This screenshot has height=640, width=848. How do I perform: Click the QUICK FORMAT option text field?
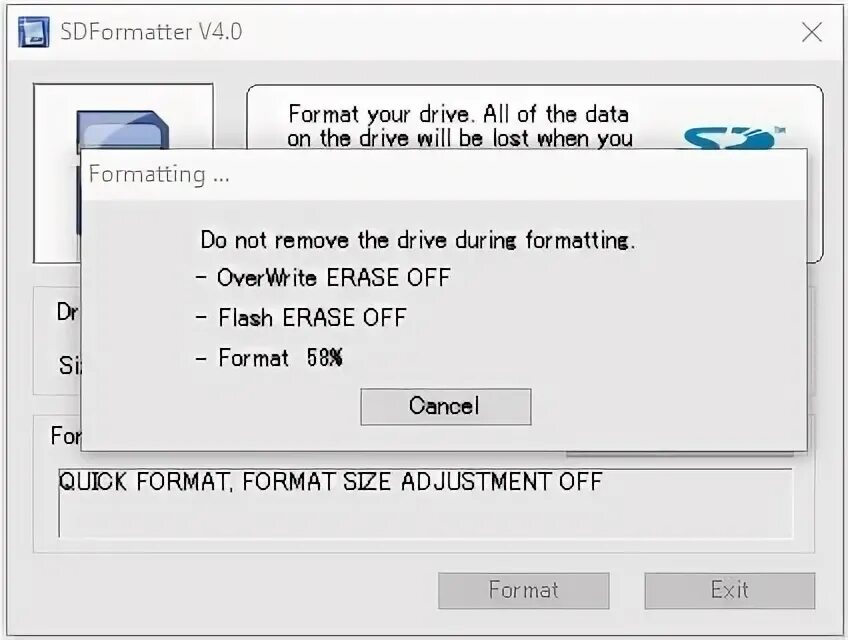425,503
